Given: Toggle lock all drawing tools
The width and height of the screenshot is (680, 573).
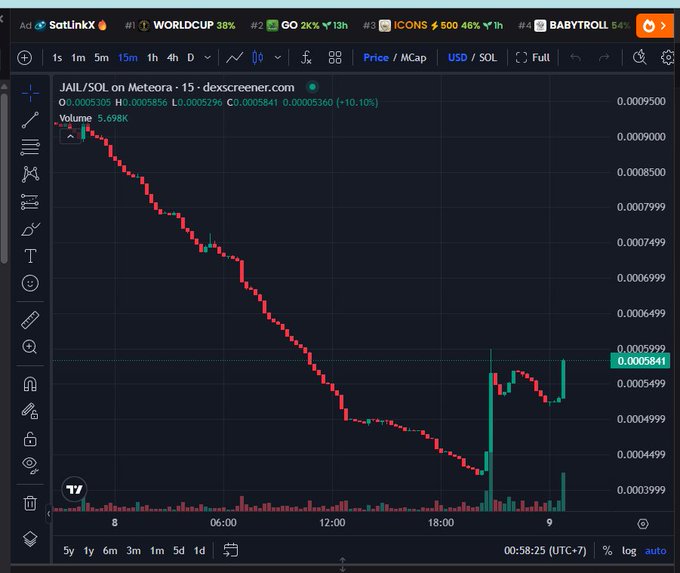Looking at the screenshot, I should [x=30, y=439].
